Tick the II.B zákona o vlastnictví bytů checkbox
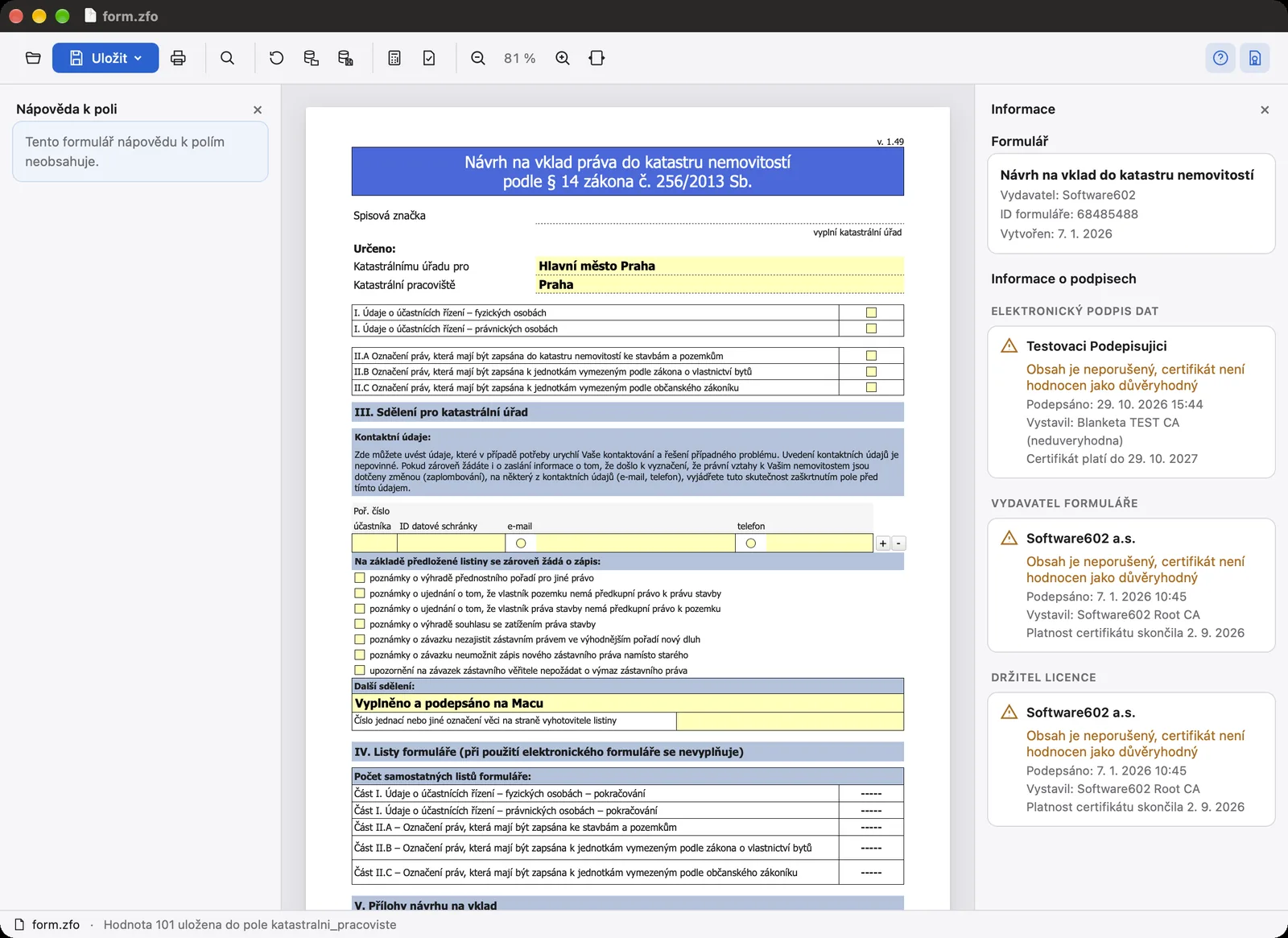The image size is (1288, 938). pos(871,371)
